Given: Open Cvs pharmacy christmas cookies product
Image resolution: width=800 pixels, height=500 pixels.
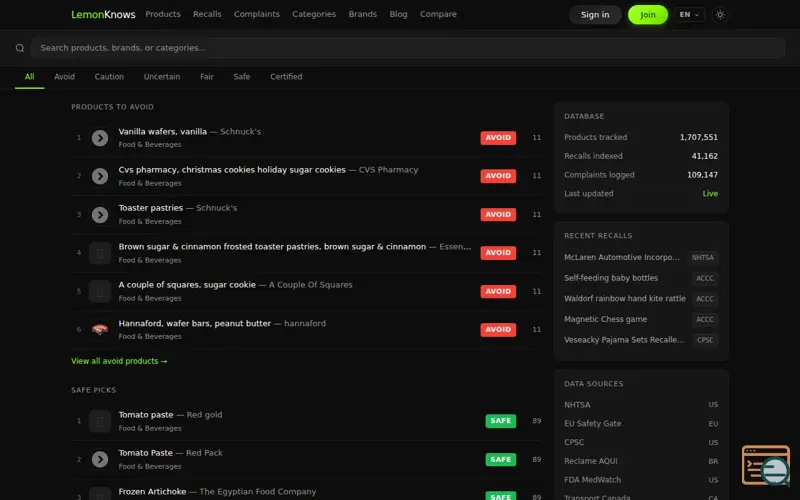Looking at the screenshot, I should pos(232,170).
